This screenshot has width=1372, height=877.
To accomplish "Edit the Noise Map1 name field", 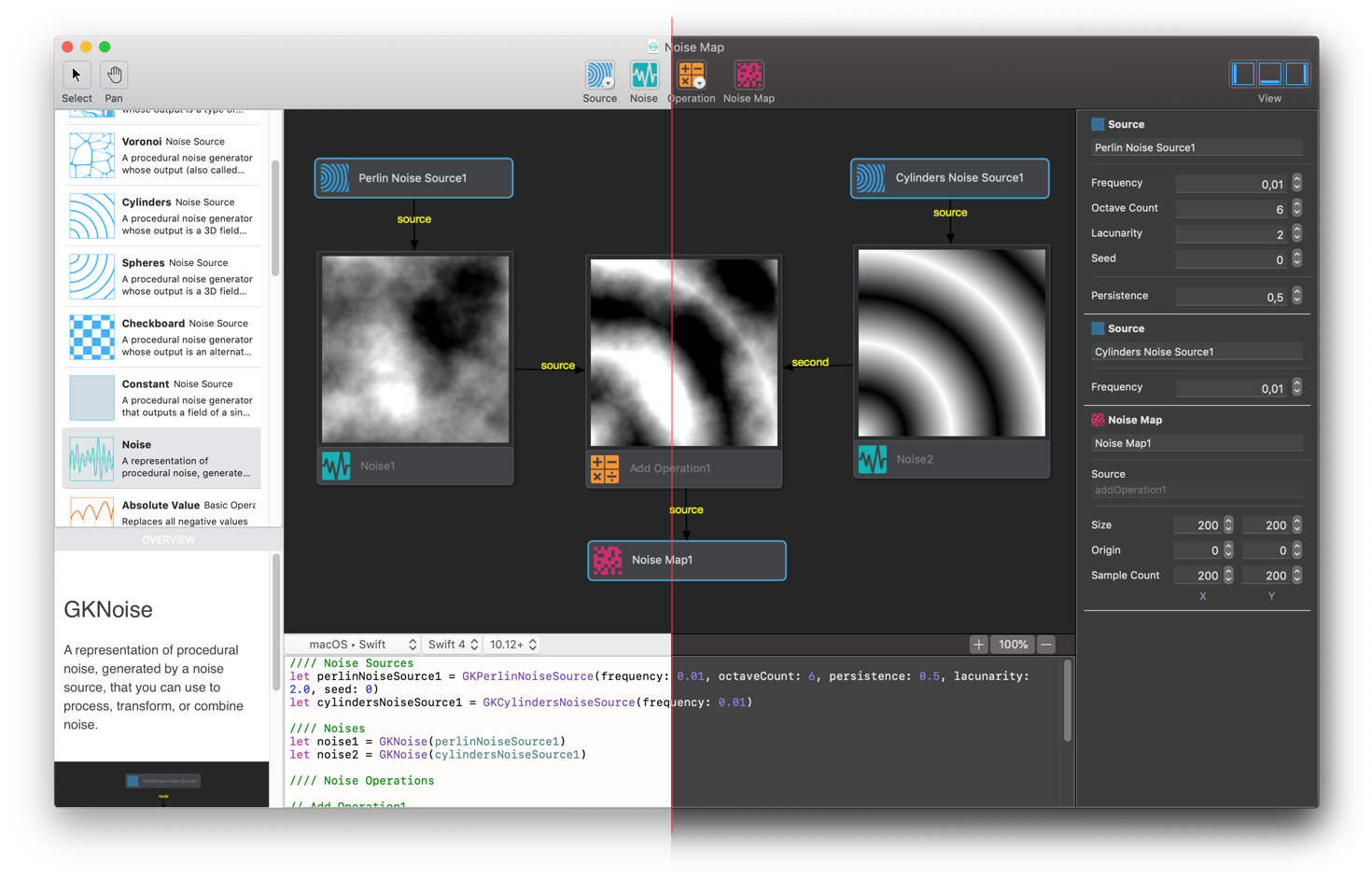I will [1197, 443].
